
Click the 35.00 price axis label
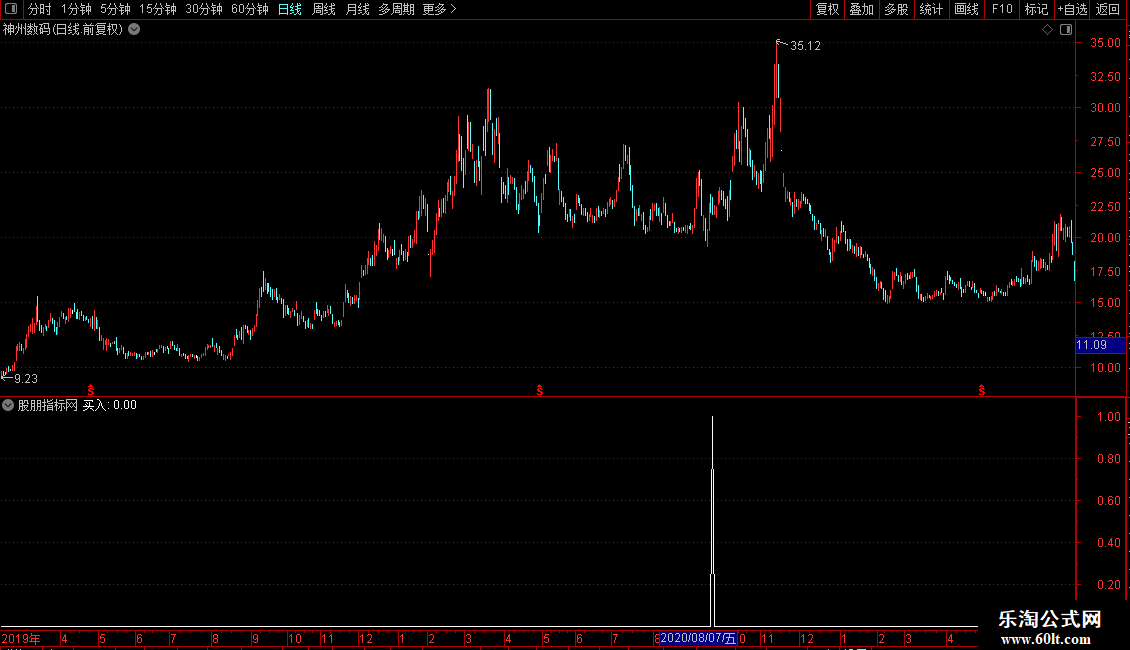pos(1105,43)
